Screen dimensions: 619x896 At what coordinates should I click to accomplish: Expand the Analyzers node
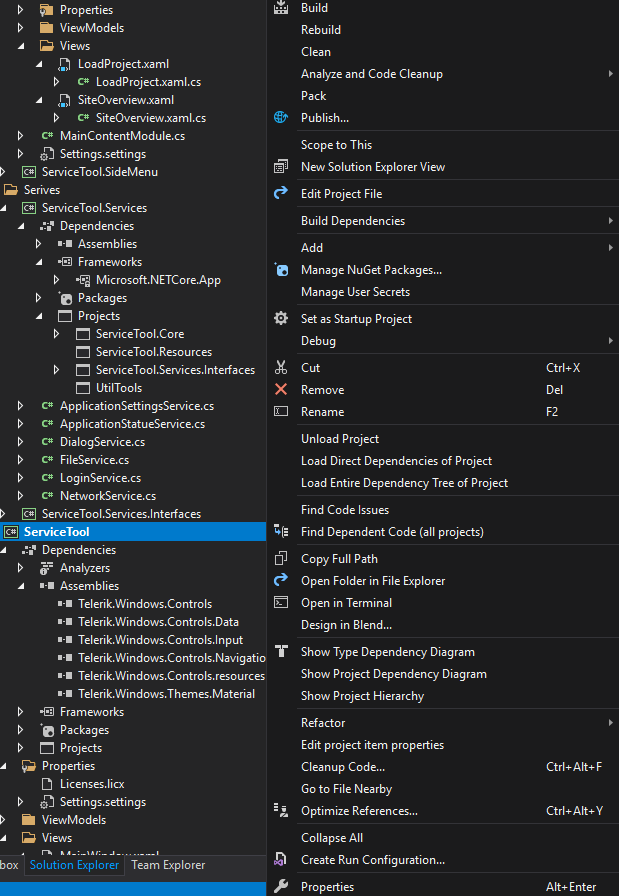point(21,567)
